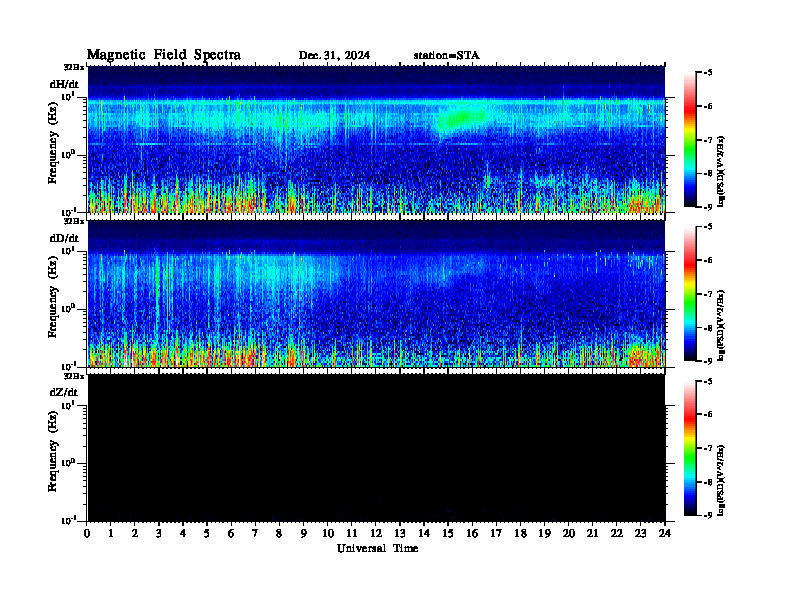Click the dH/dt spectrogram plot area
The image size is (792, 612).
376,139
